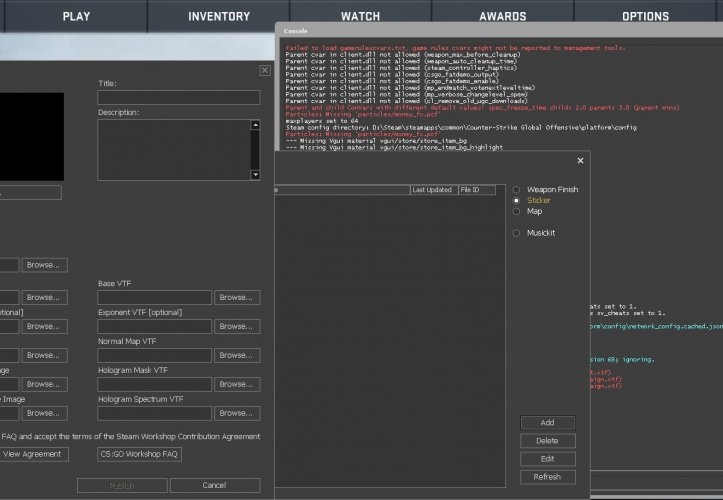The width and height of the screenshot is (723, 500).
Task: Close the workshop publish dialog with X
Action: 264,71
